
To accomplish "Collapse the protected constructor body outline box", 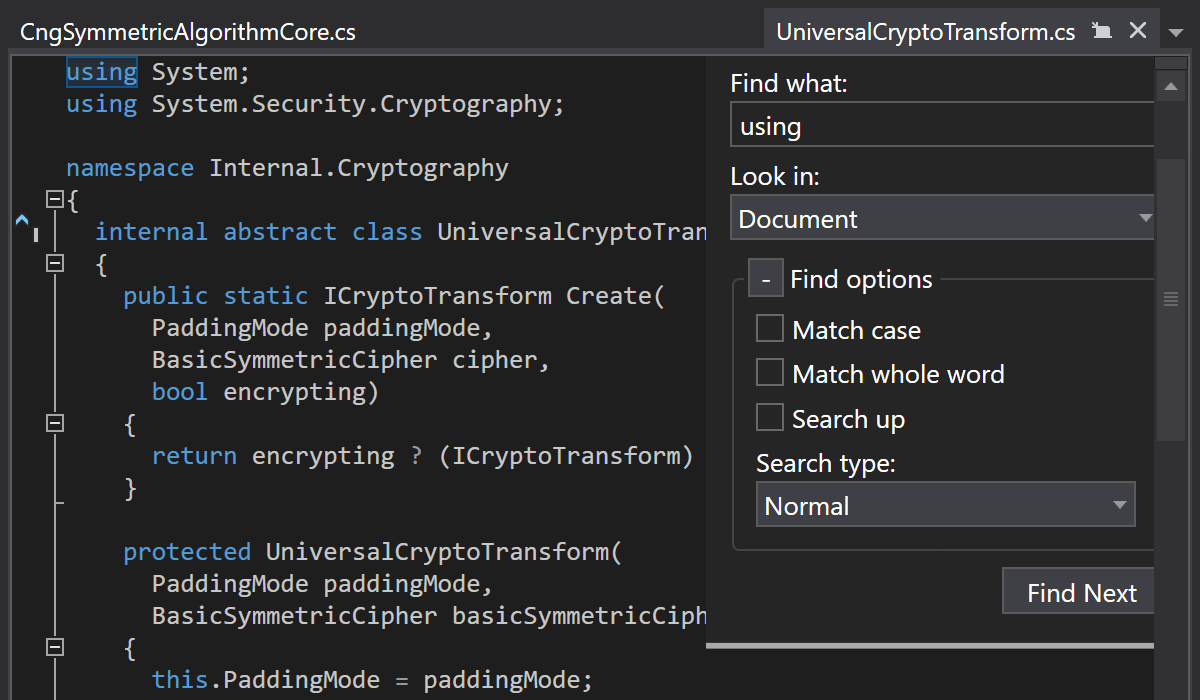I will (x=56, y=648).
